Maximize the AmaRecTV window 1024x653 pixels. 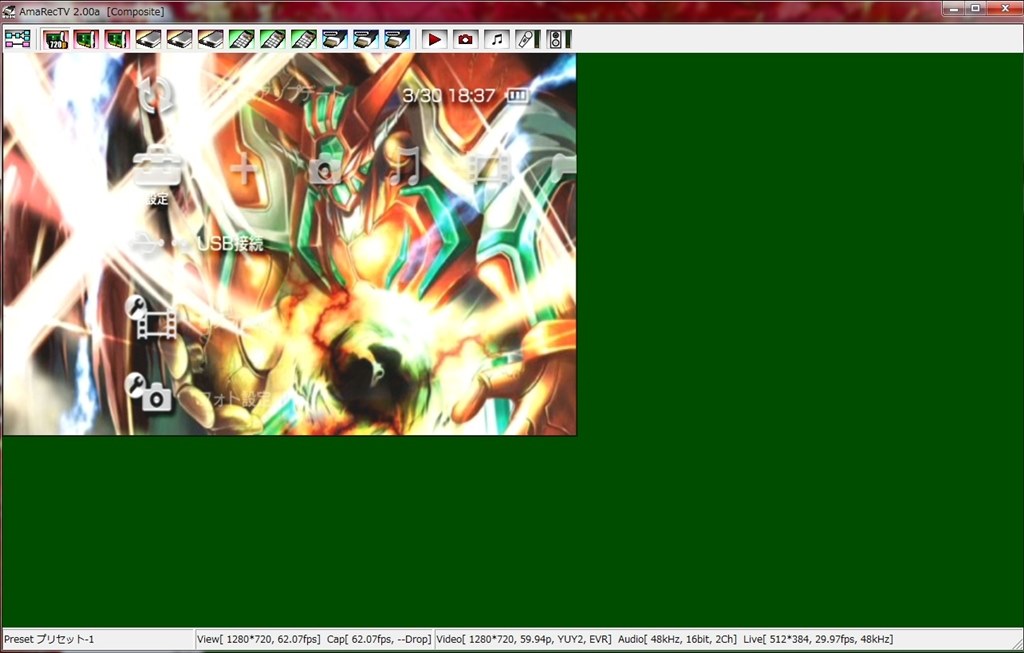975,8
